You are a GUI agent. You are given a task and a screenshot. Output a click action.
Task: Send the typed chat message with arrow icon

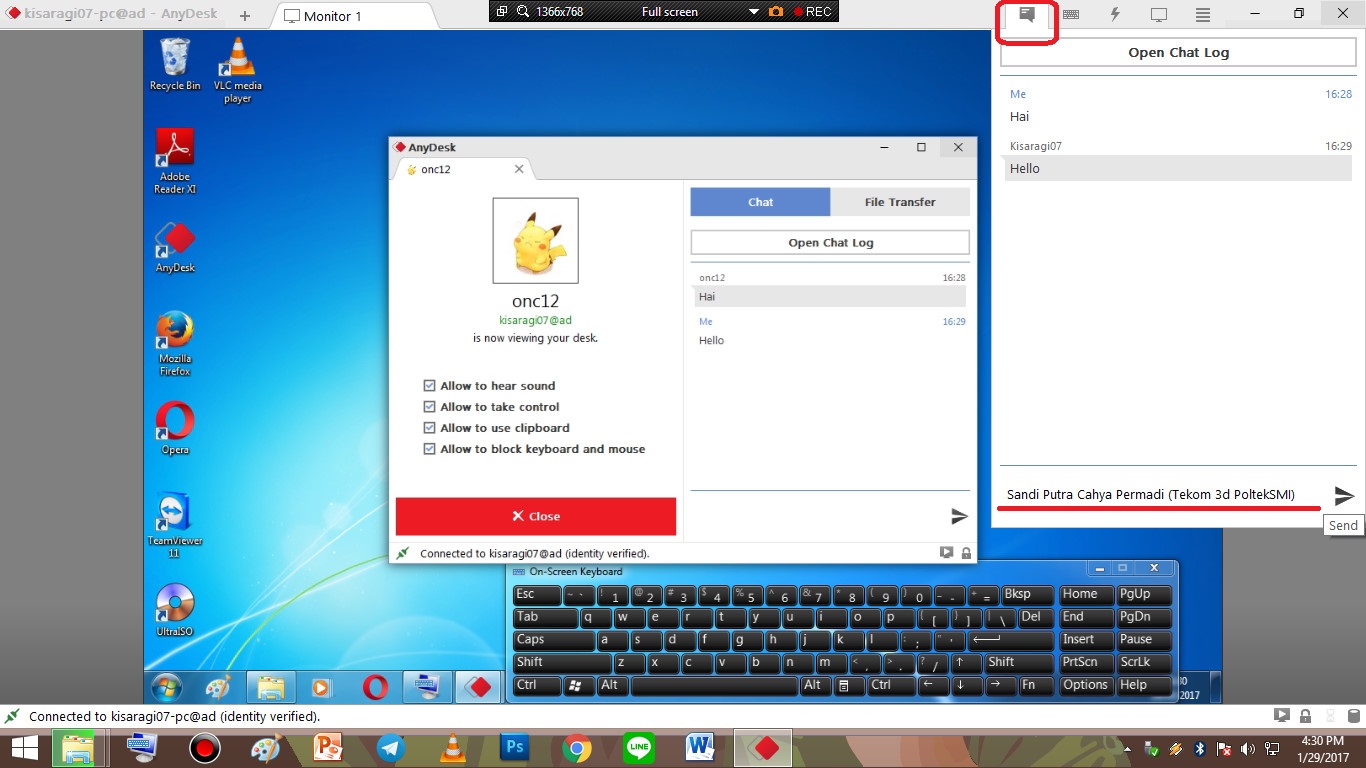1344,496
